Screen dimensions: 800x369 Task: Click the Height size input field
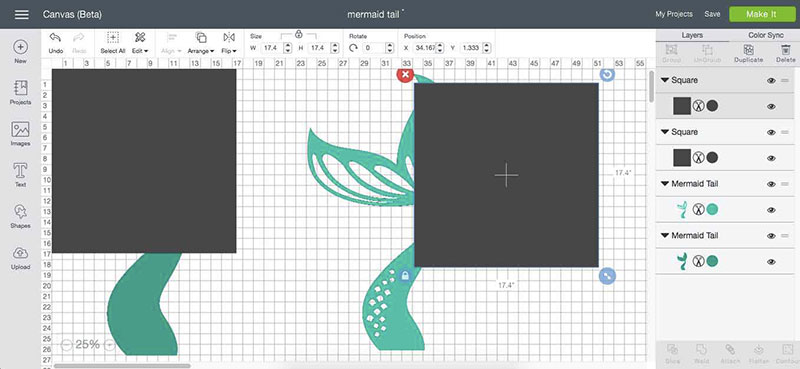tap(319, 48)
